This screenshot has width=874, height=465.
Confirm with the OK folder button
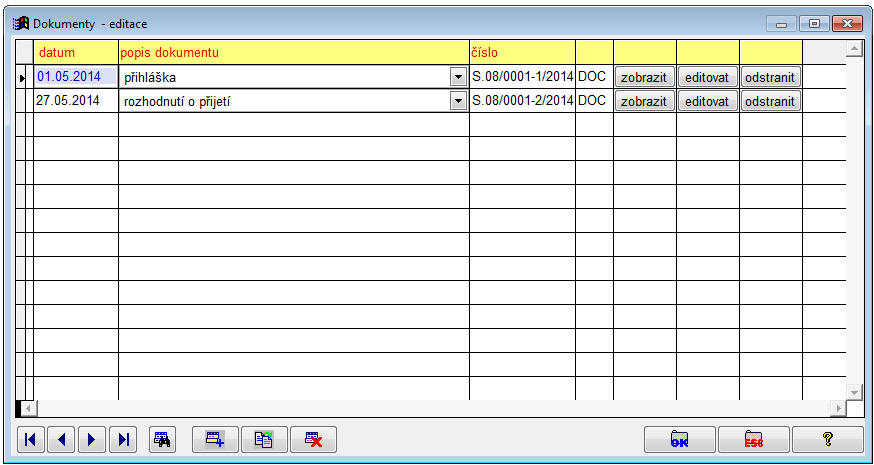679,440
